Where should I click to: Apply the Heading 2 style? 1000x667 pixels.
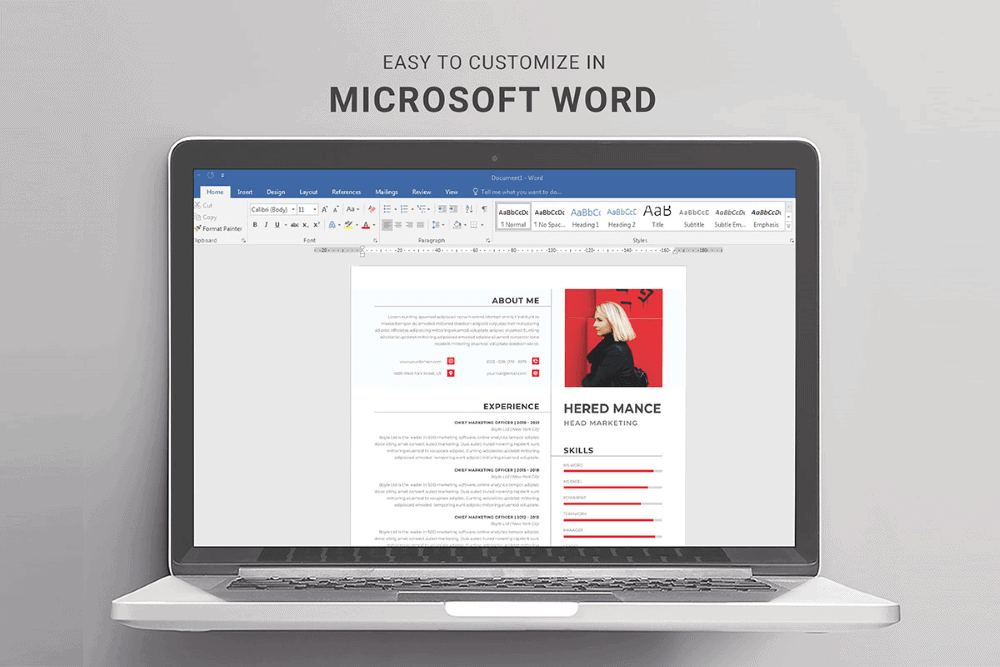pos(621,217)
